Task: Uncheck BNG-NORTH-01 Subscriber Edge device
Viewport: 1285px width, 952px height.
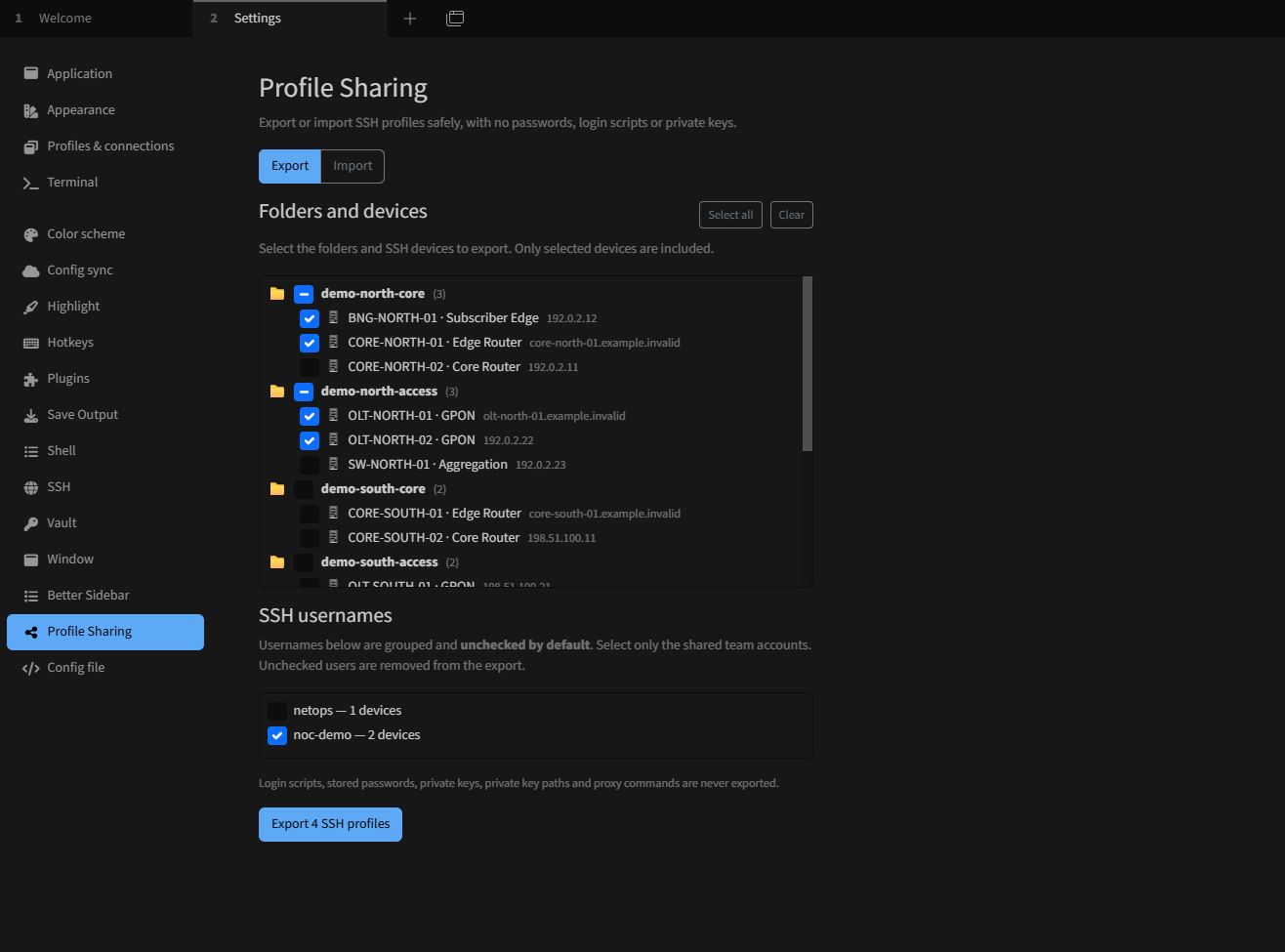Action: pyautogui.click(x=310, y=318)
